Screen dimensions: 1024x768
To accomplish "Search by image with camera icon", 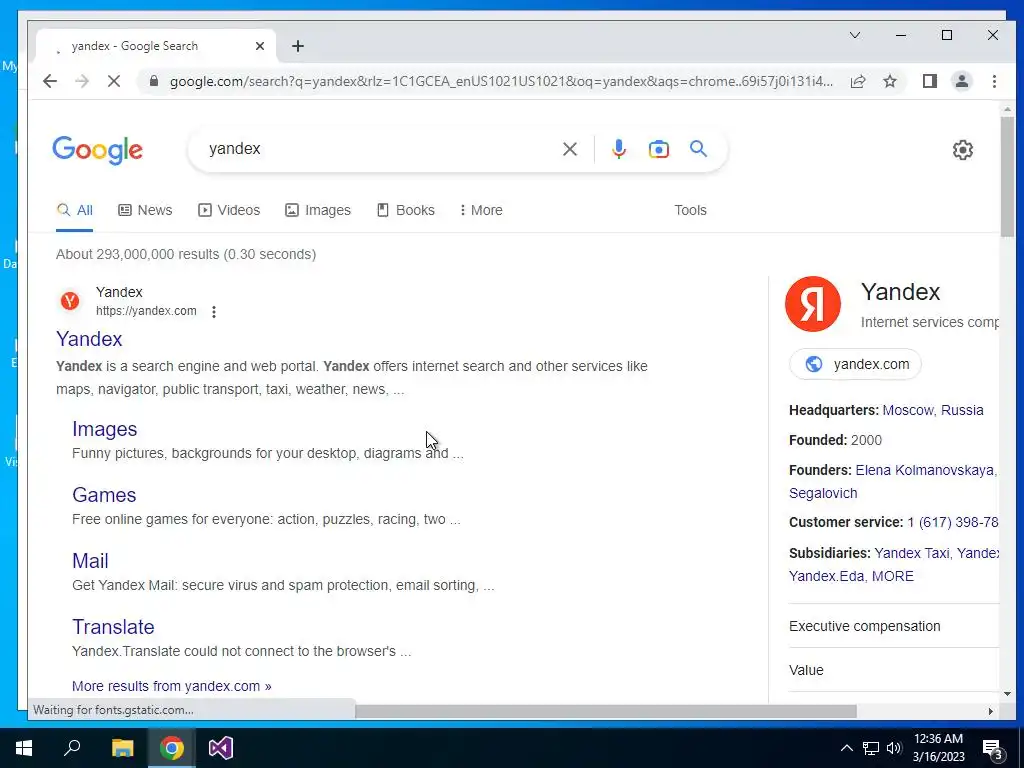I will 658,149.
